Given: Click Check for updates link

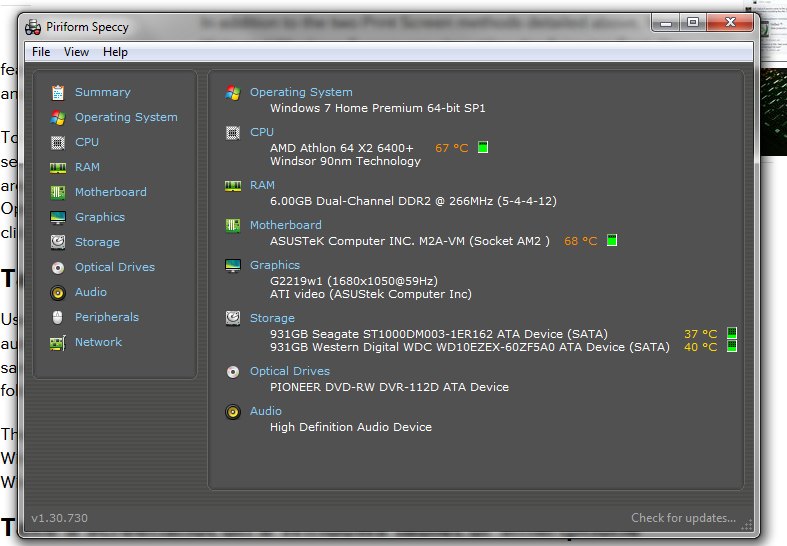Looking at the screenshot, I should point(684,518).
